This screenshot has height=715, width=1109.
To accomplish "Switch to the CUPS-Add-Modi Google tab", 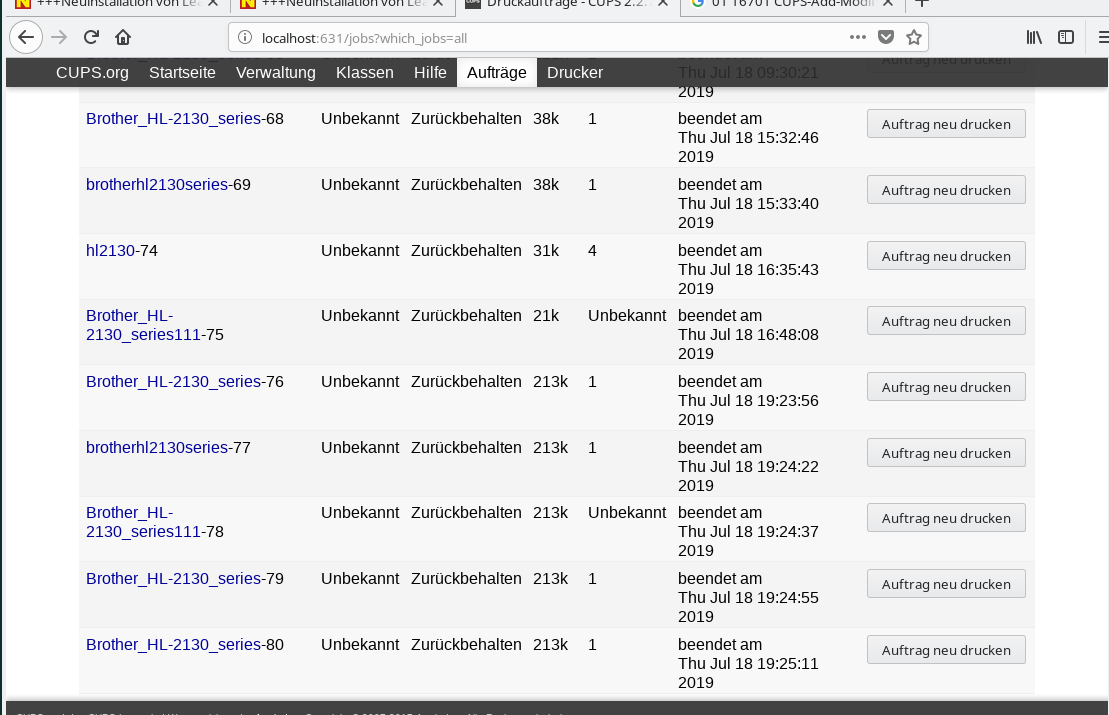I will click(x=791, y=4).
